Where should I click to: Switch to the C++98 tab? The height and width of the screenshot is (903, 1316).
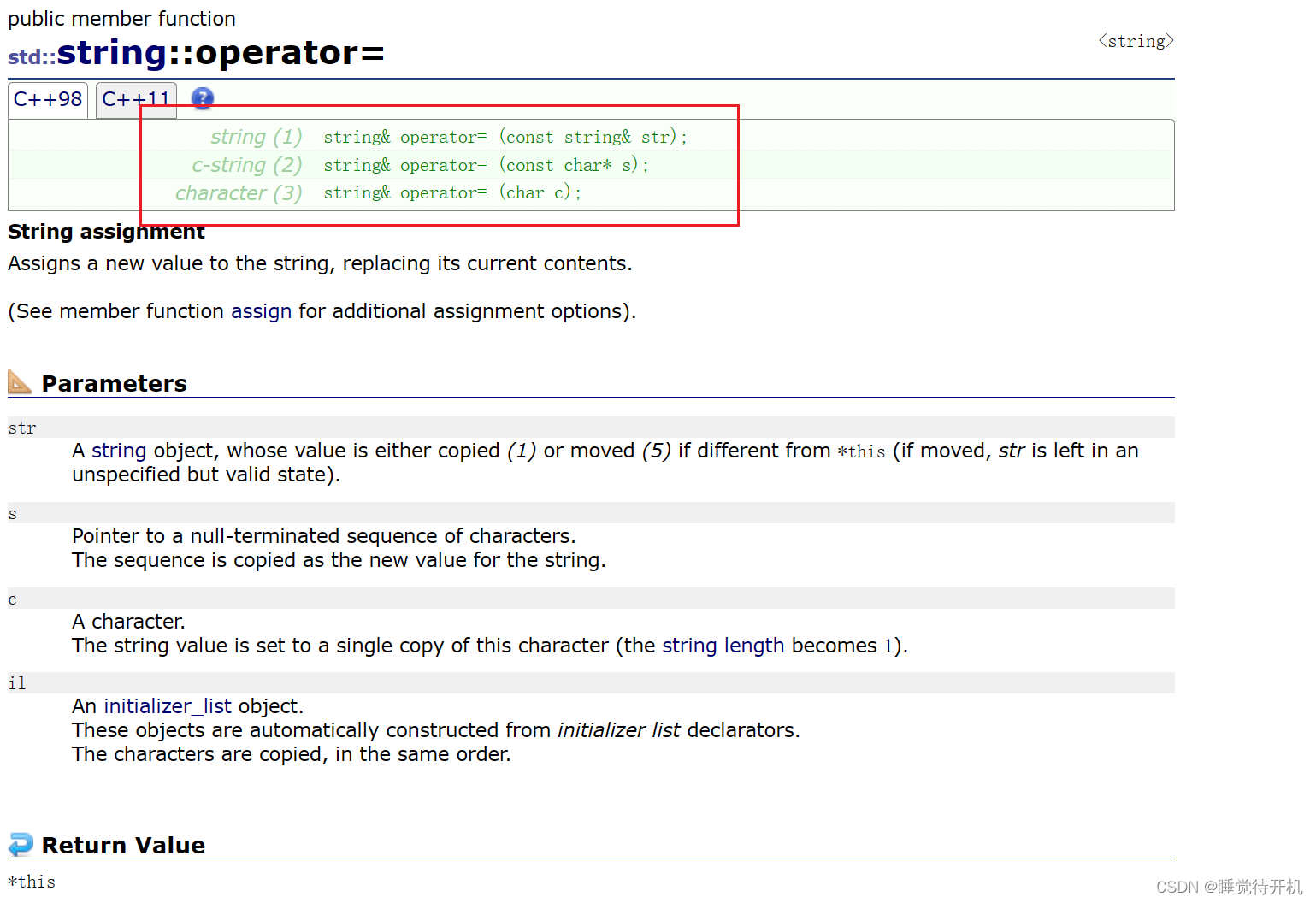point(48,99)
